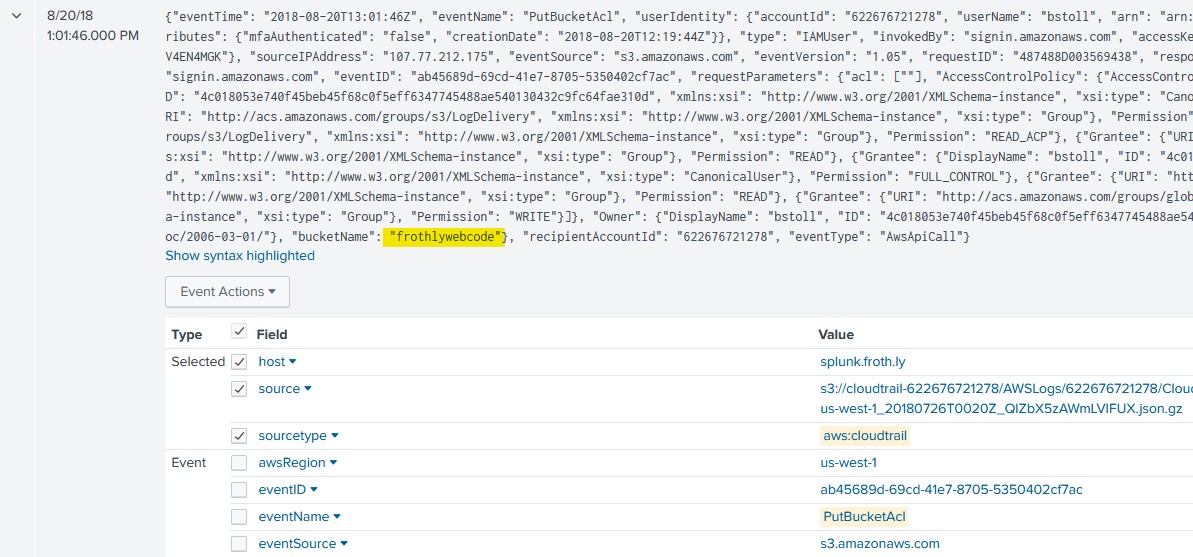
Task: Enable the awsRegion field checkbox
Action: coord(239,463)
